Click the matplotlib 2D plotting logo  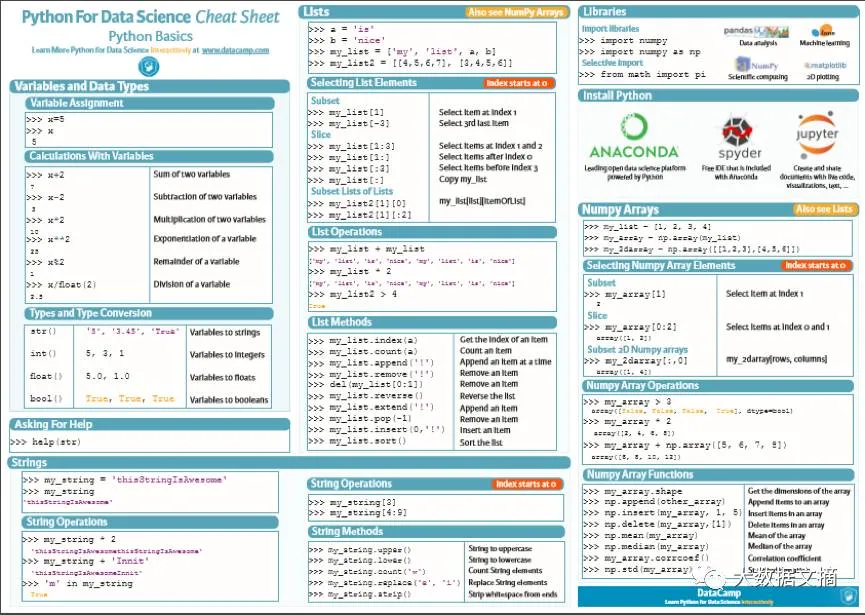pos(825,65)
